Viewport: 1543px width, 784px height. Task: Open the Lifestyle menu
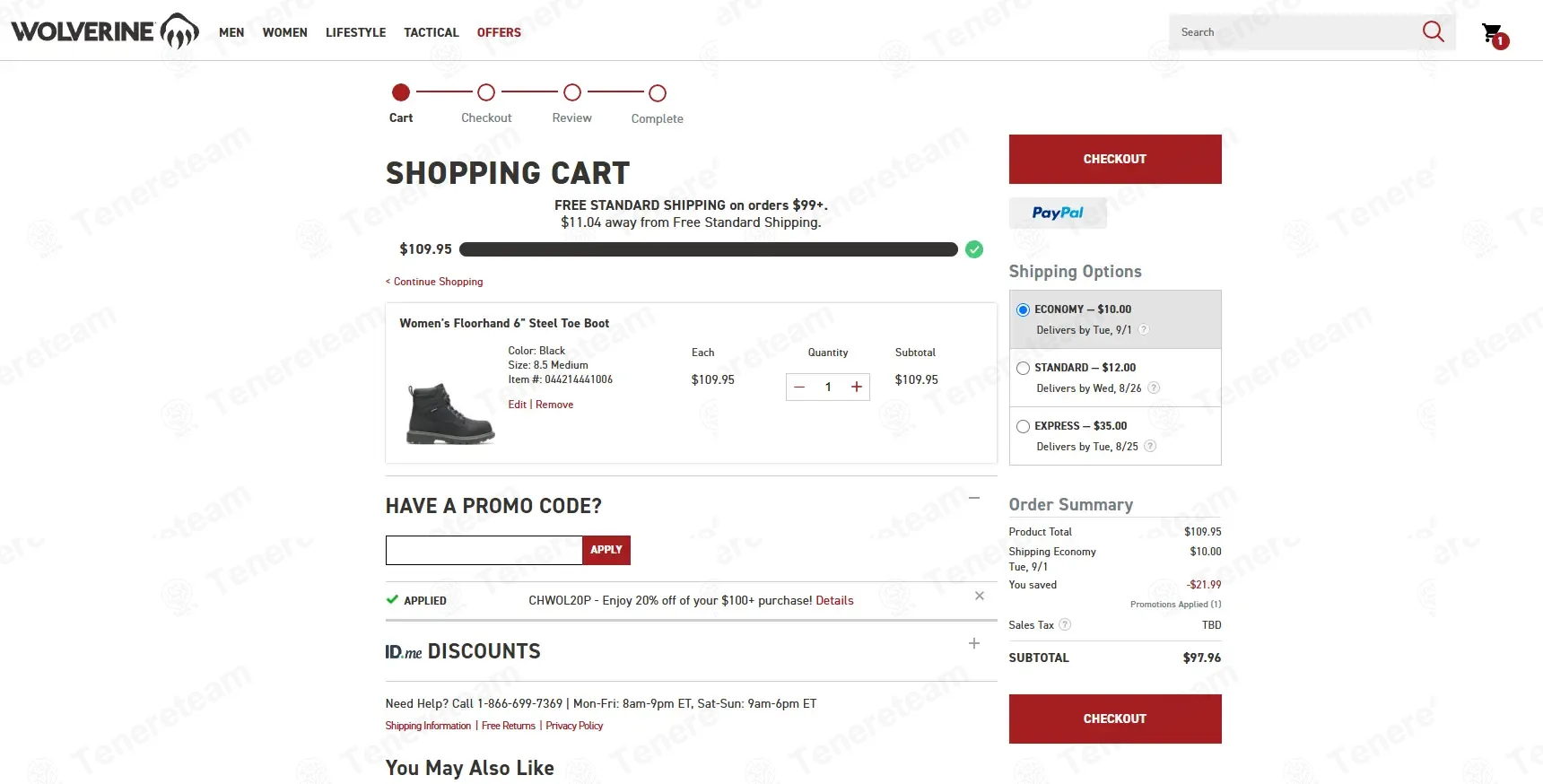pyautogui.click(x=356, y=32)
